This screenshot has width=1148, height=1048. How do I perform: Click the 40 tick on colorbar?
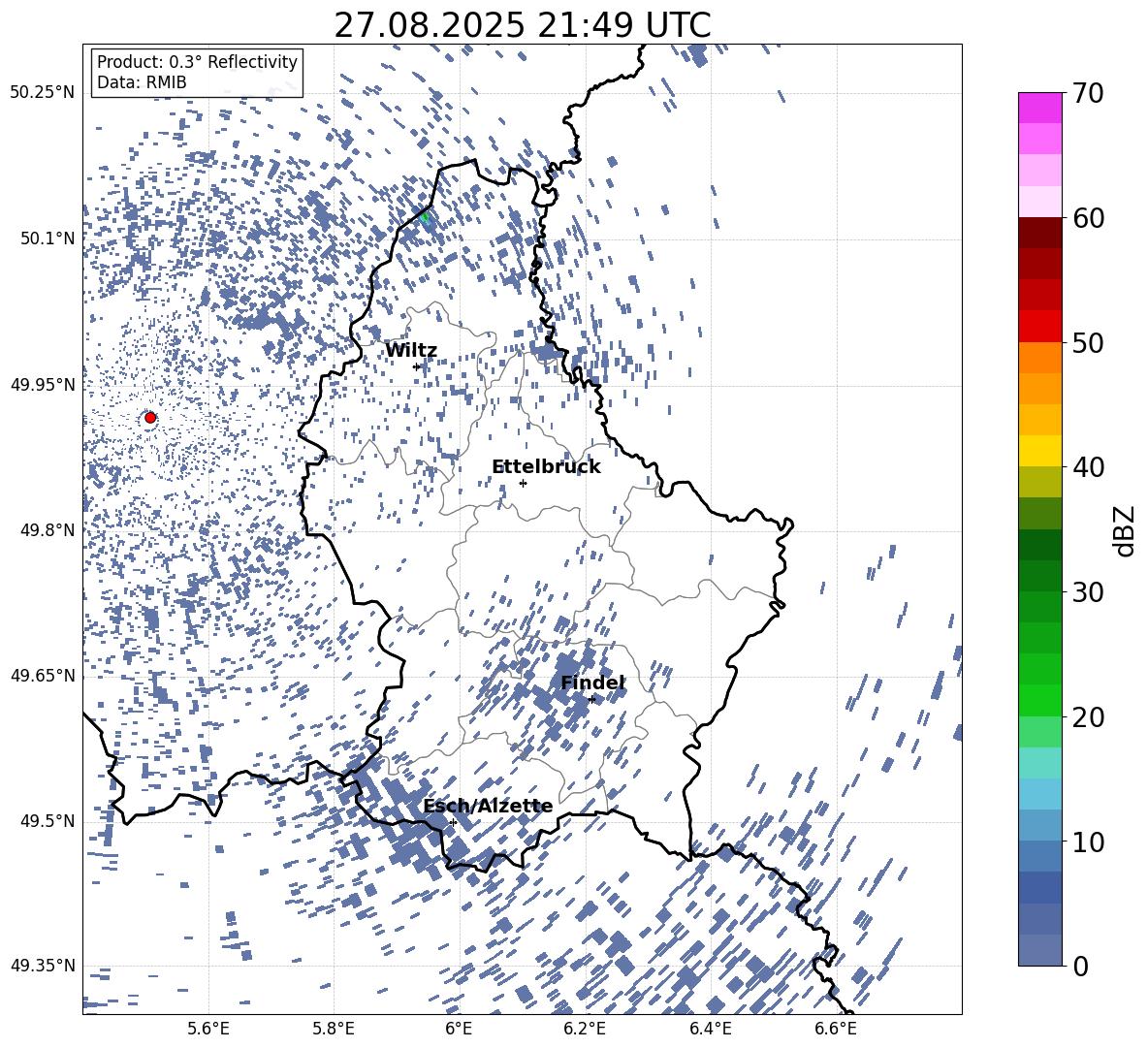[x=1087, y=467]
